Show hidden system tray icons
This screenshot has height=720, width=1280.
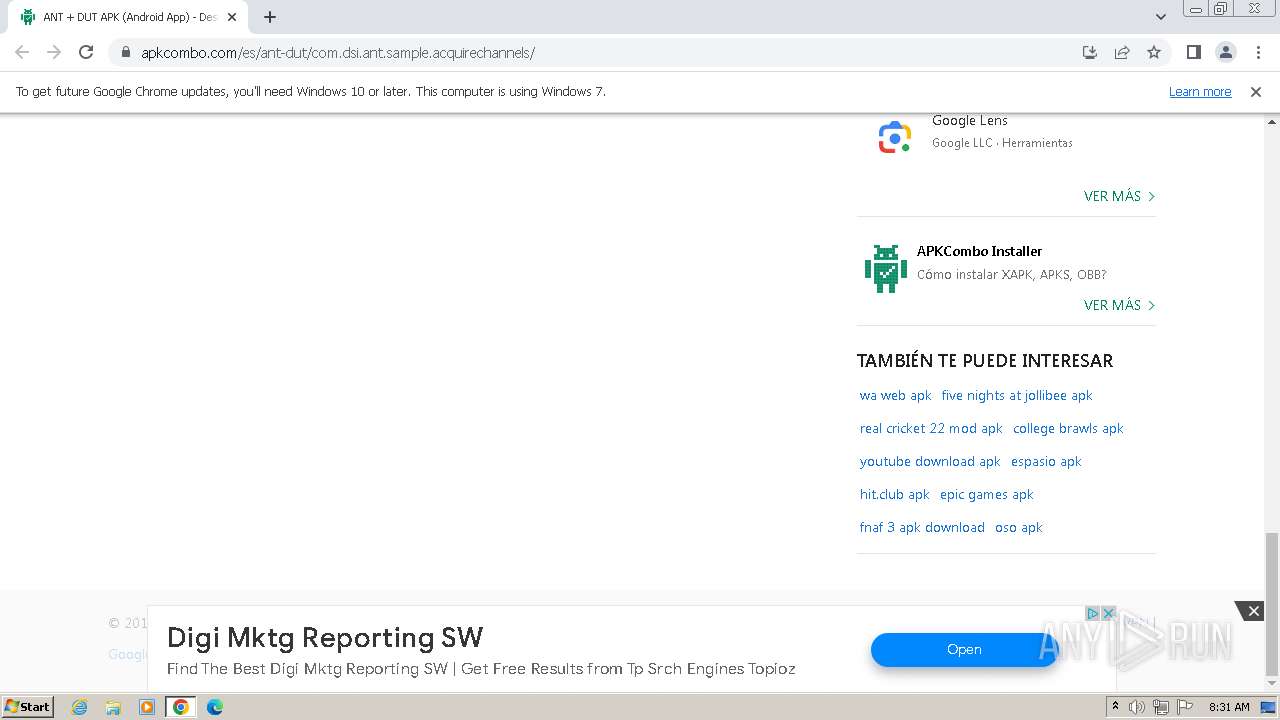pyautogui.click(x=1116, y=707)
